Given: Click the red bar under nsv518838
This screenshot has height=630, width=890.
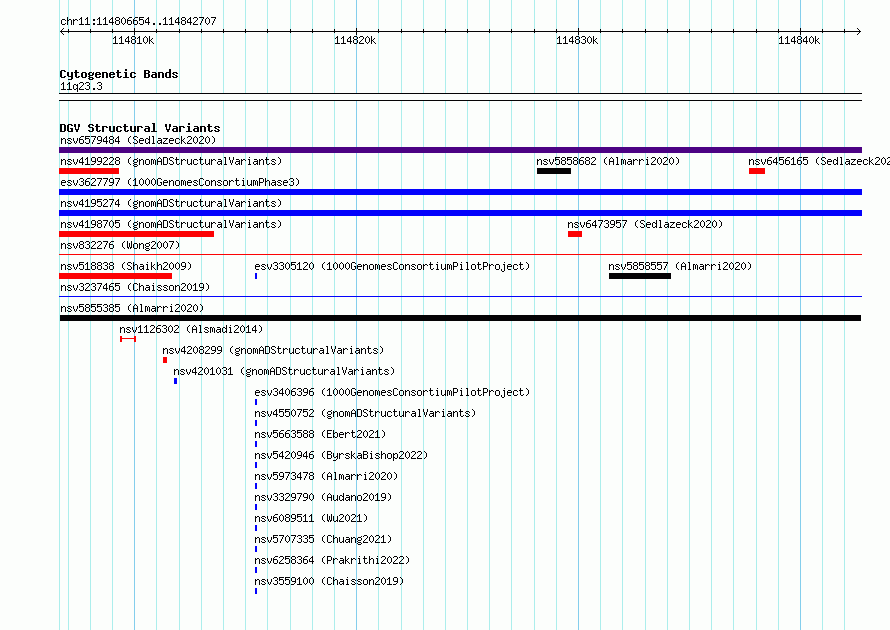Looking at the screenshot, I should point(115,276).
